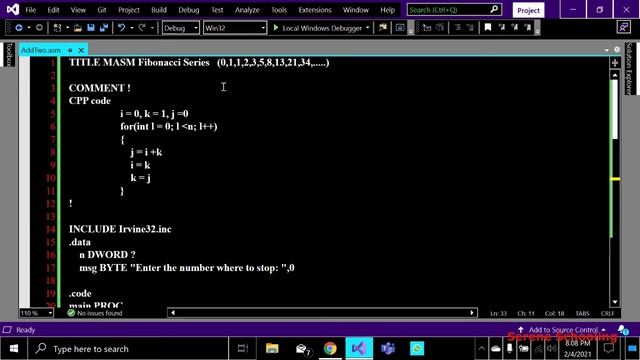The height and width of the screenshot is (360, 640).
Task: Open the 110 % zoom level dropdown
Action: point(36,313)
